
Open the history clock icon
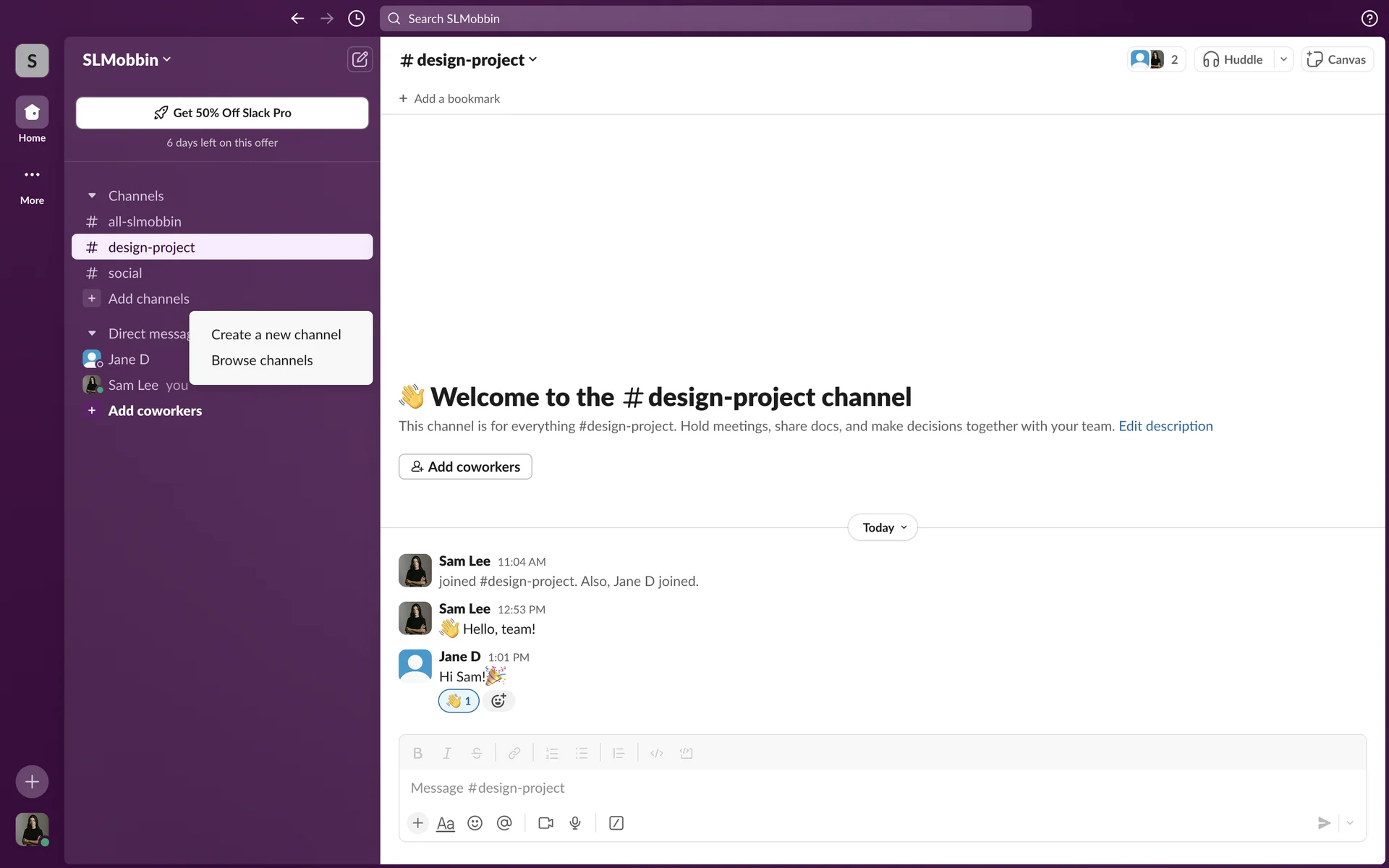pos(356,19)
